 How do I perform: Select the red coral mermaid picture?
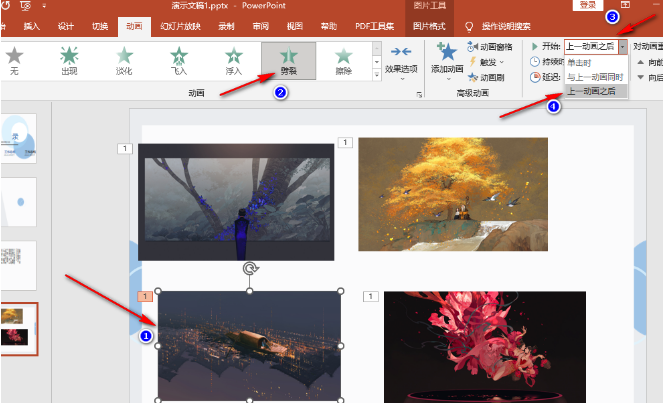(484, 347)
